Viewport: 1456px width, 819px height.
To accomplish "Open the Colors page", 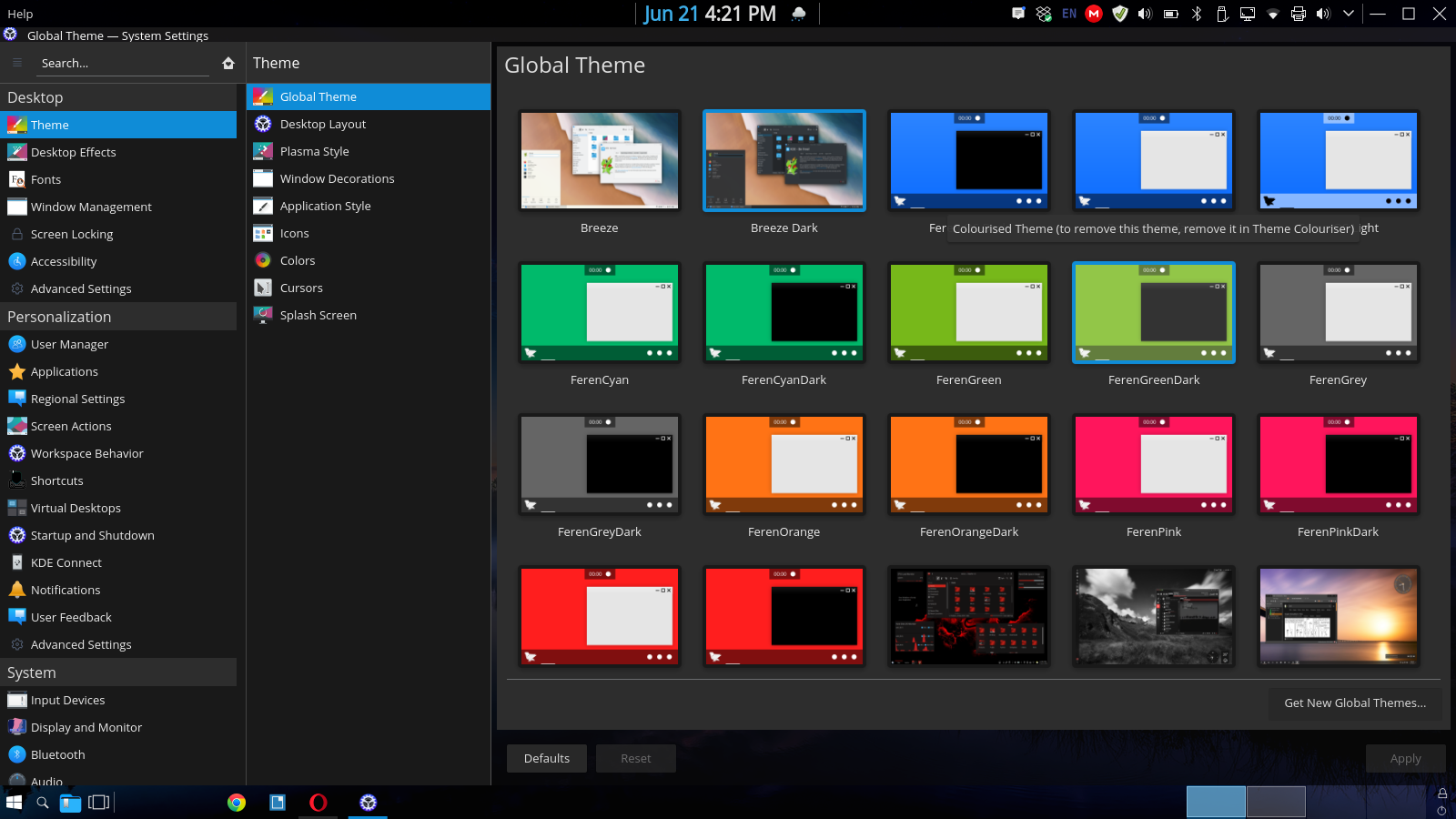I will coord(369,260).
